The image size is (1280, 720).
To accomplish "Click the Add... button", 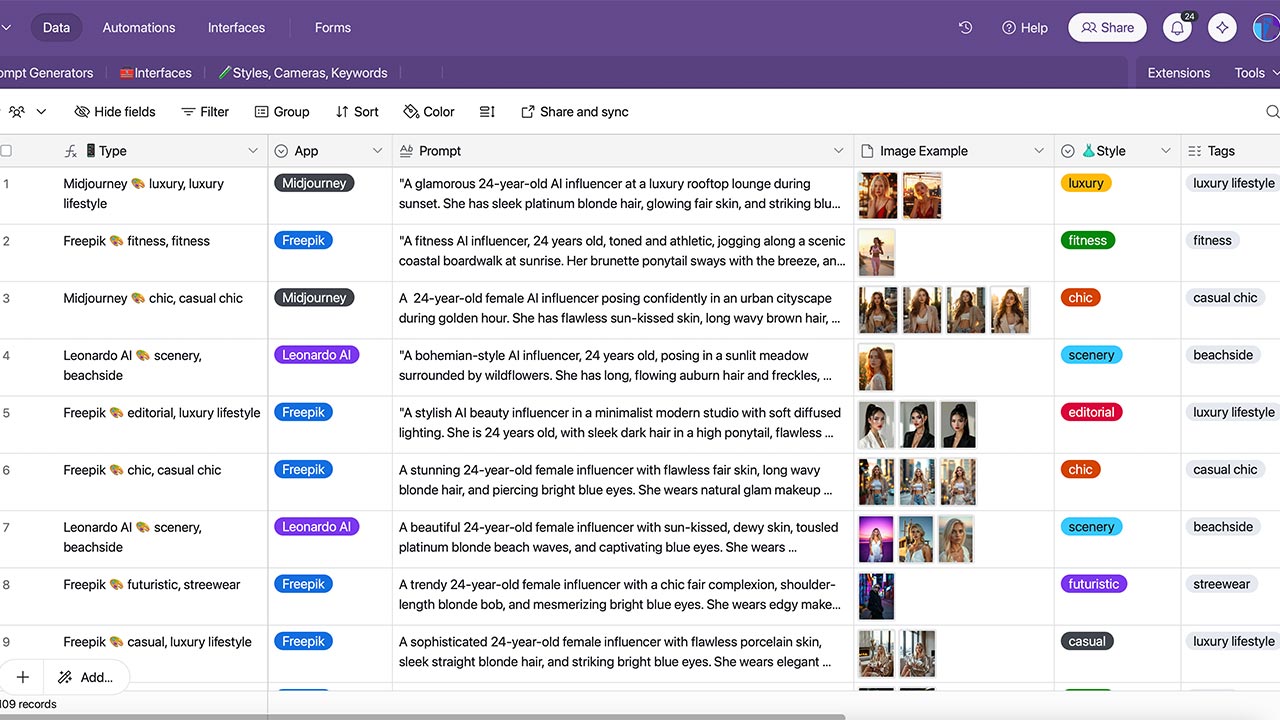I will coord(86,677).
